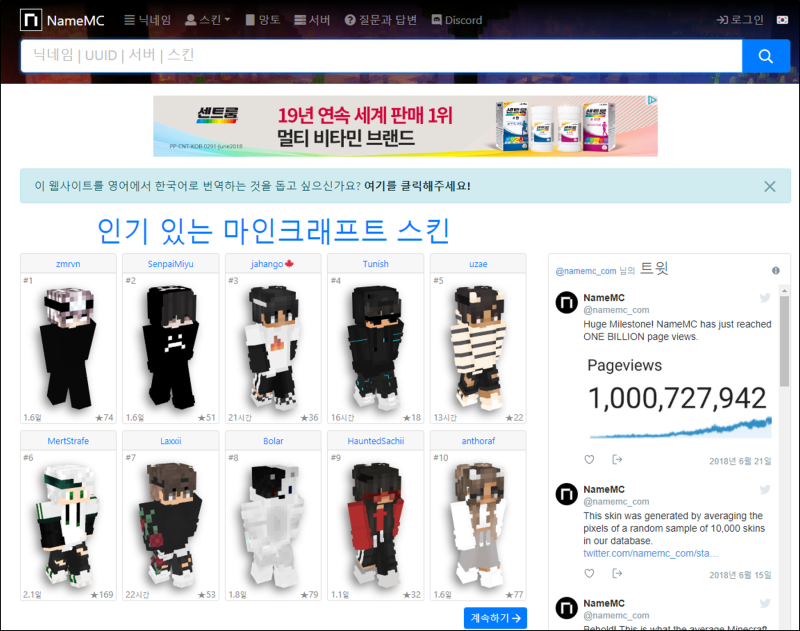Click the ★74 star count on zmrvn card
The height and width of the screenshot is (631, 800).
104,417
